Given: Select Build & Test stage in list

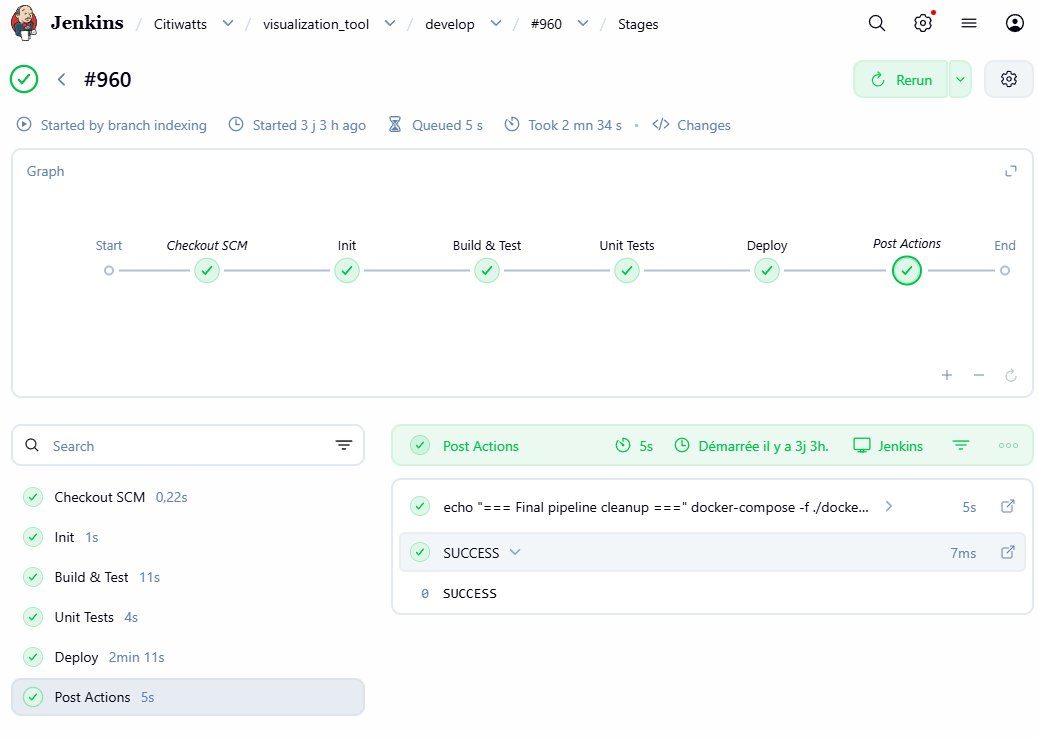Looking at the screenshot, I should [188, 577].
